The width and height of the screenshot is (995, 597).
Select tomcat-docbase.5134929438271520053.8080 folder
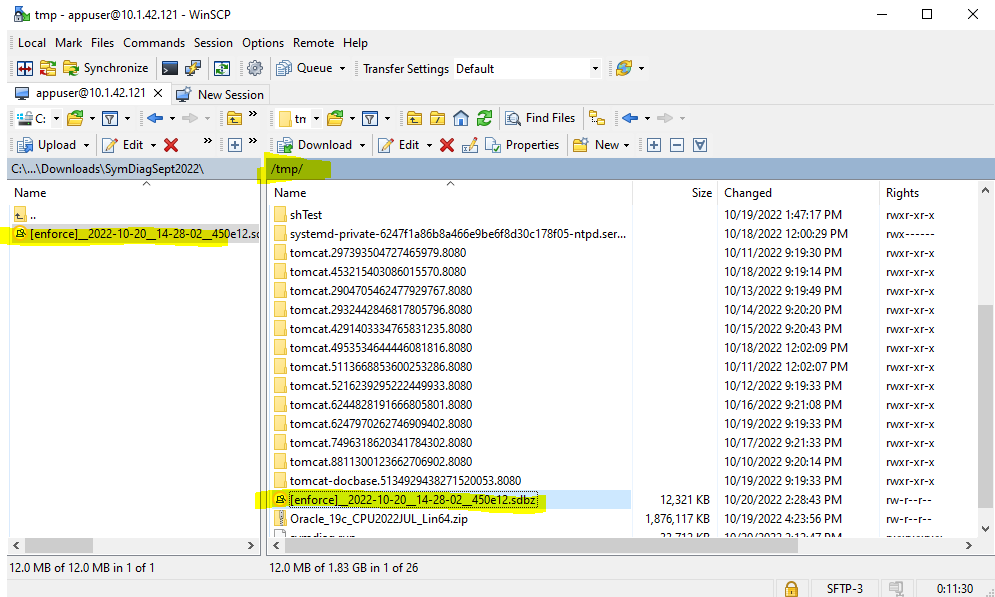tap(405, 480)
